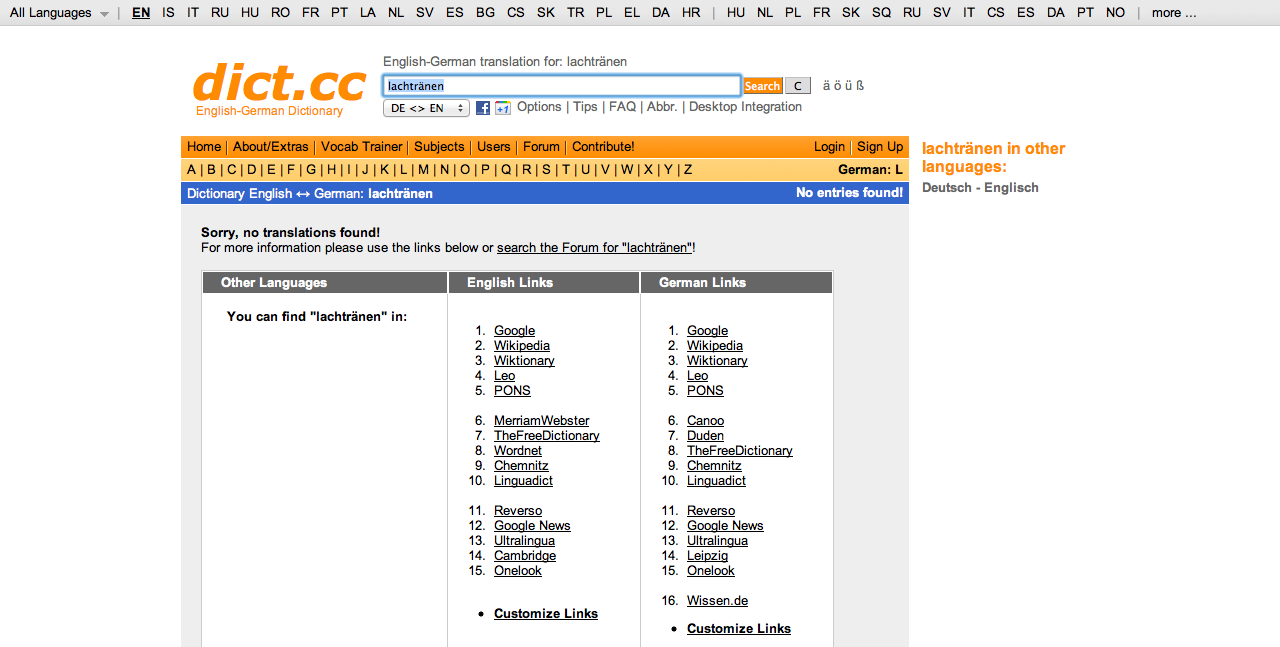
Task: Click the lachtränen search input field
Action: (562, 86)
